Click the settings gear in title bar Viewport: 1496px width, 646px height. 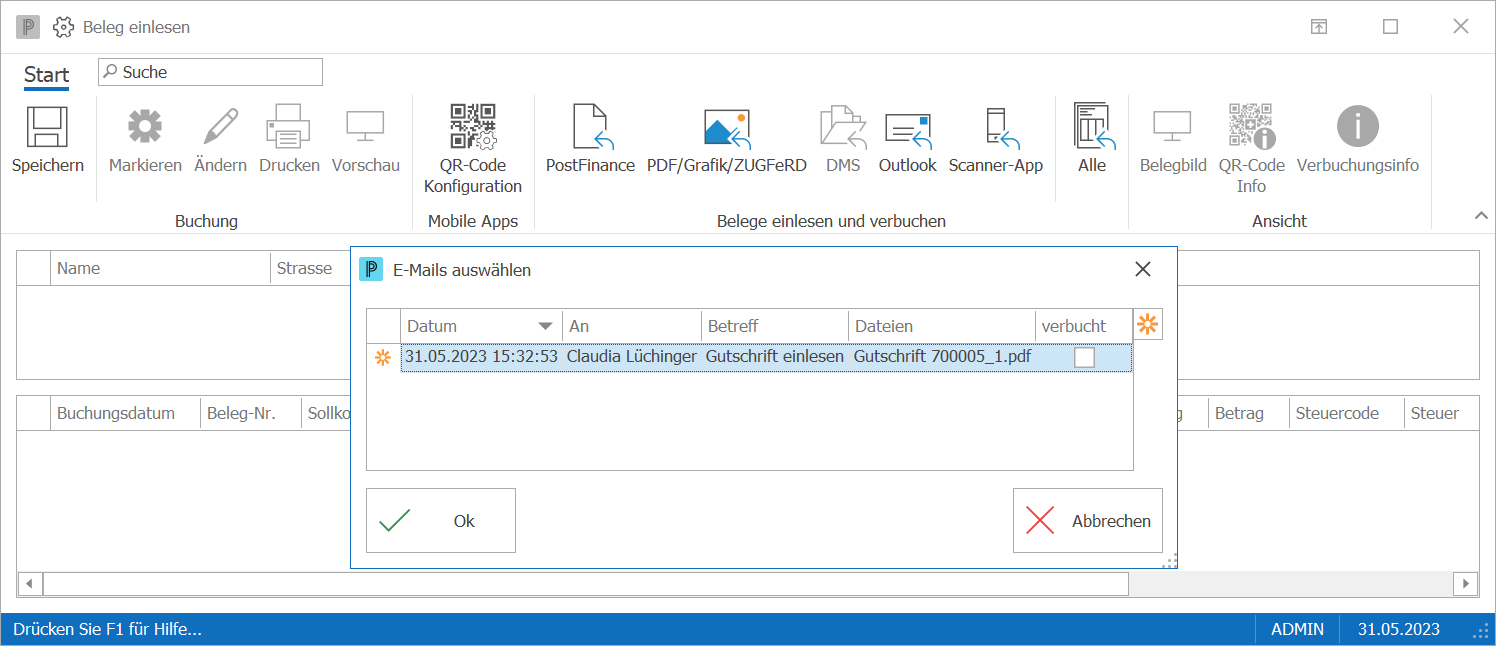[x=63, y=27]
